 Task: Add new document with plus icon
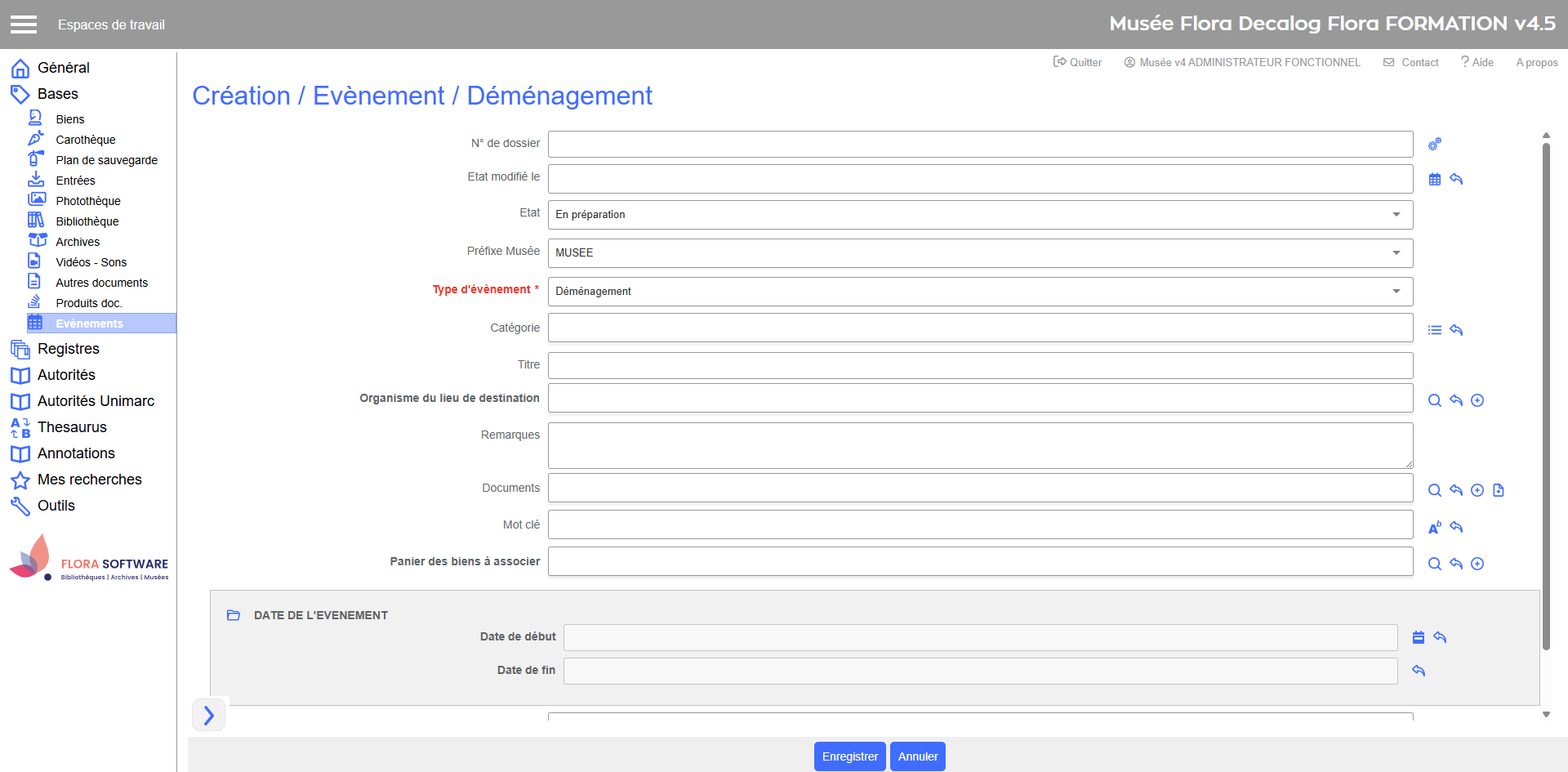pos(1477,490)
